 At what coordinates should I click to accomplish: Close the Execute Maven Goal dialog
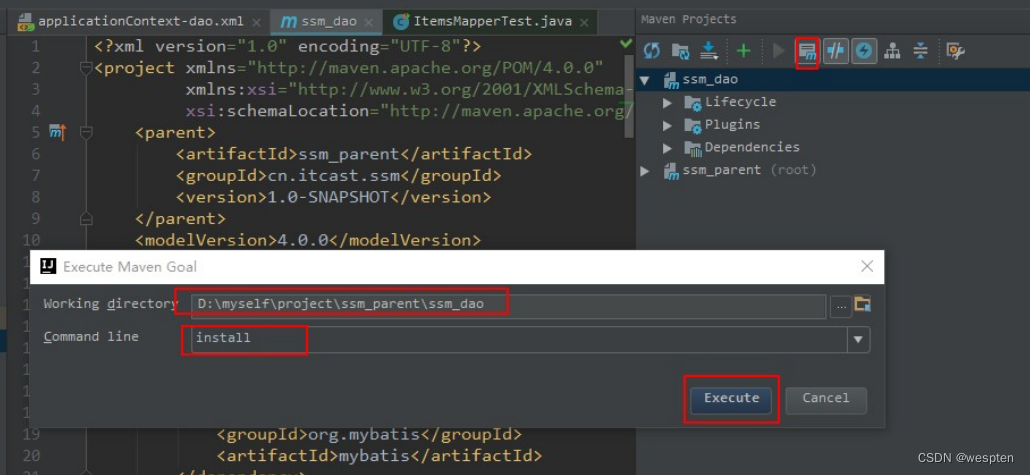[867, 266]
